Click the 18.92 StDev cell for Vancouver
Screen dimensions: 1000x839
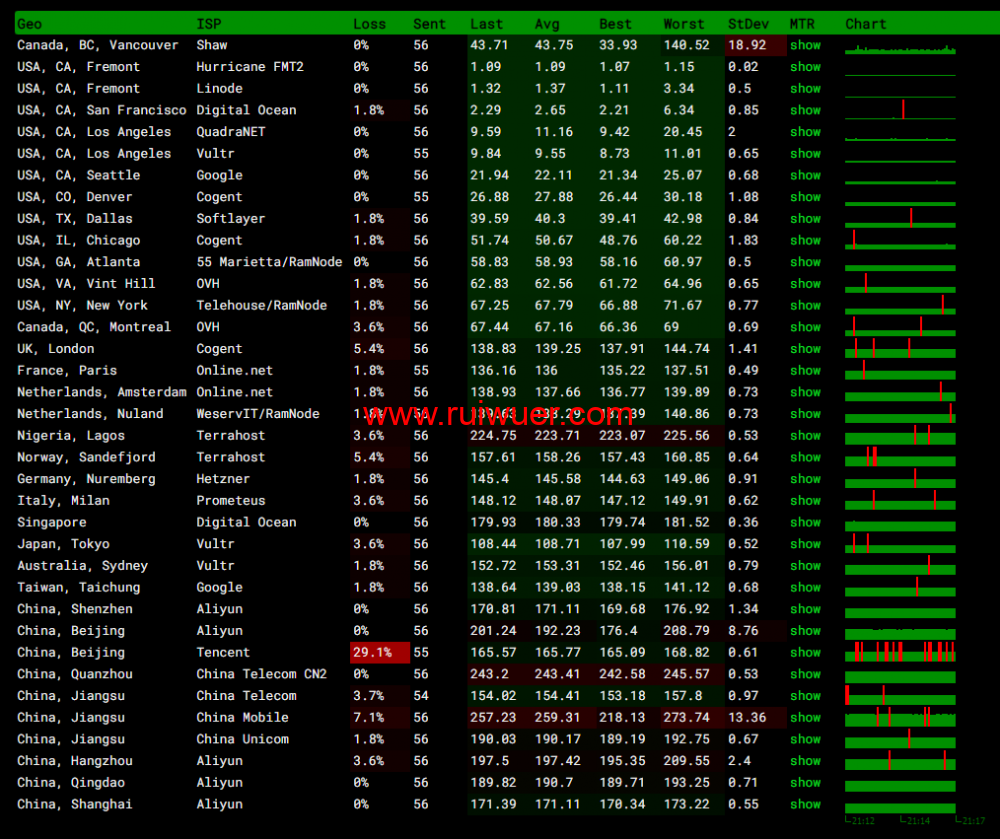pyautogui.click(x=747, y=45)
